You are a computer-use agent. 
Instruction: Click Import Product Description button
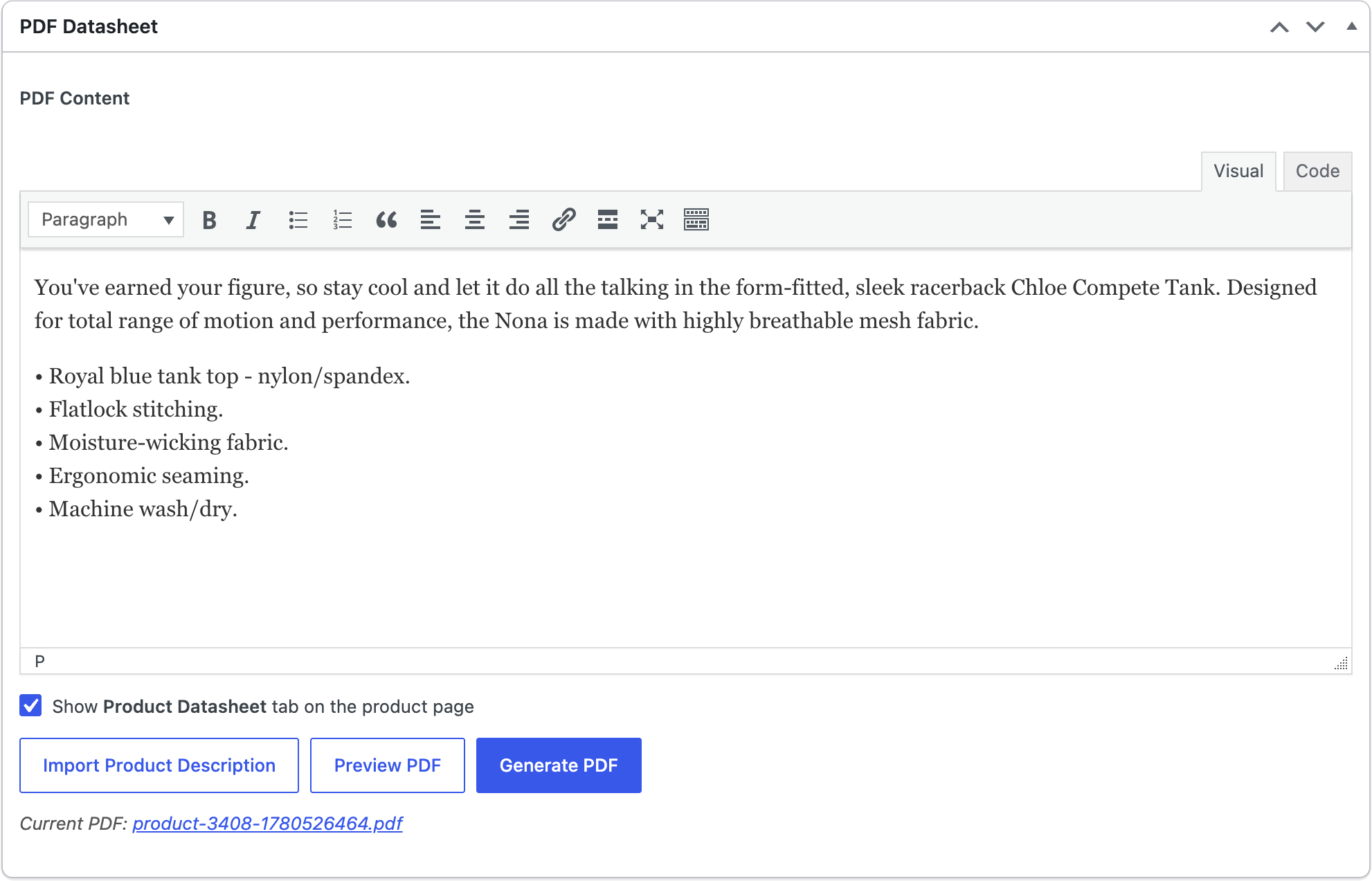point(159,765)
